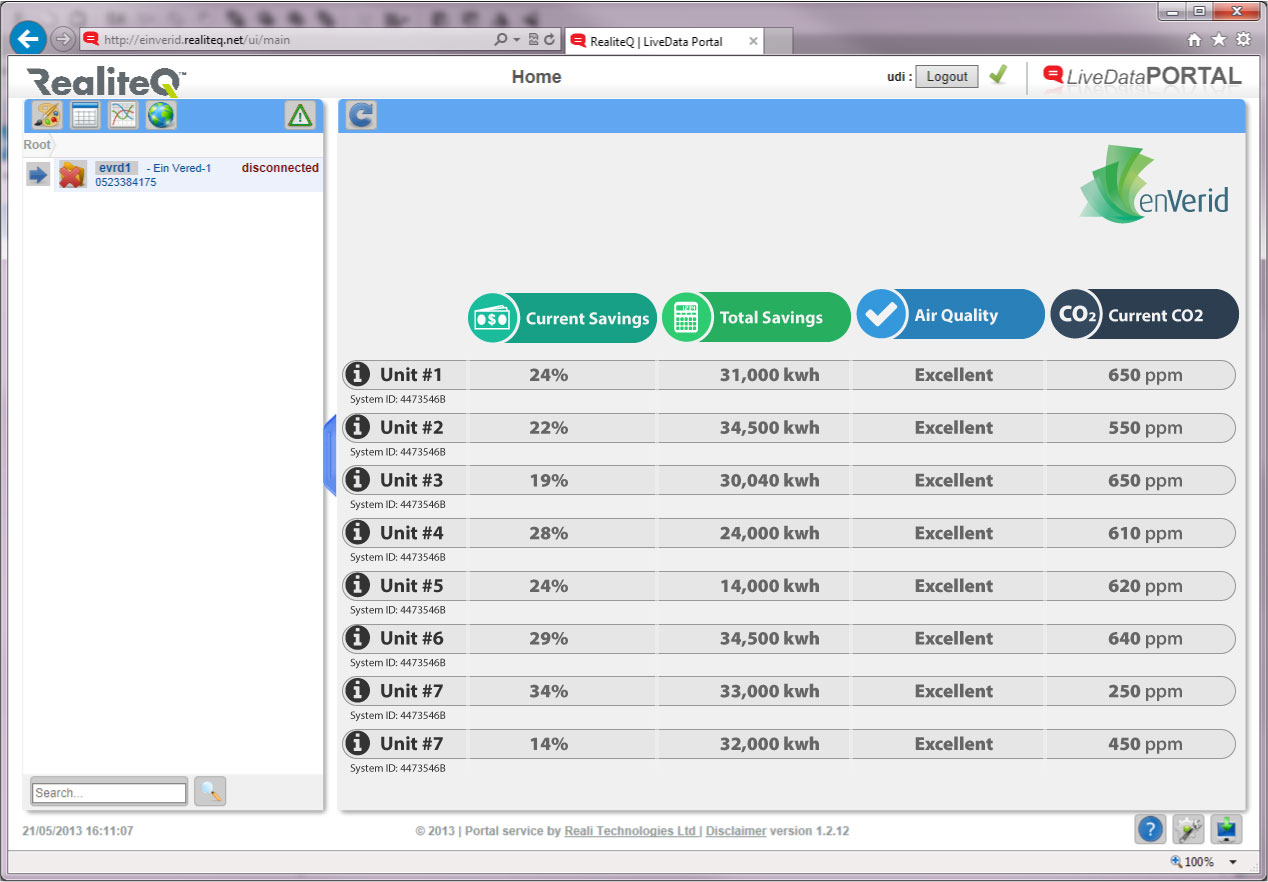Open the globe map view icon

tap(161, 115)
